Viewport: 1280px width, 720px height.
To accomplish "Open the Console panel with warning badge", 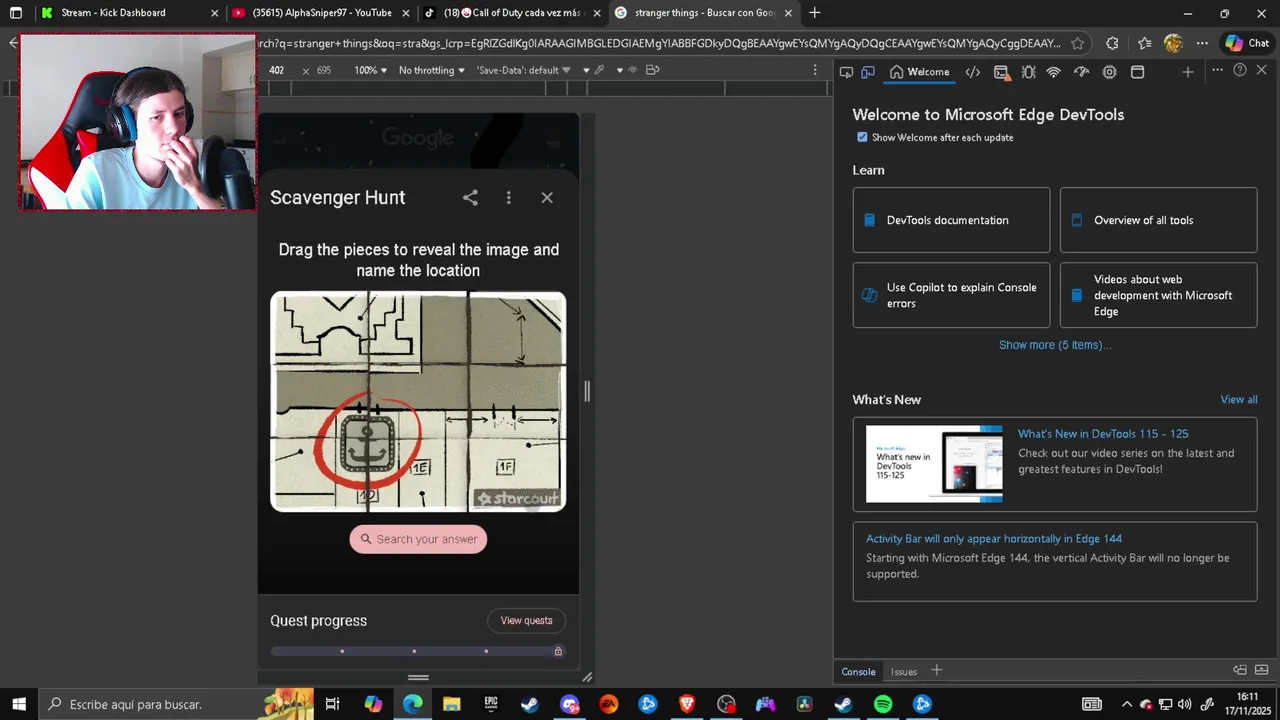I will point(1001,72).
